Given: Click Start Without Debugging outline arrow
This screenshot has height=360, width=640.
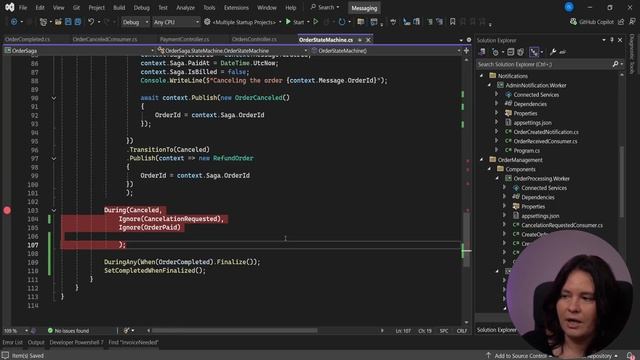Looking at the screenshot, I should 316,22.
